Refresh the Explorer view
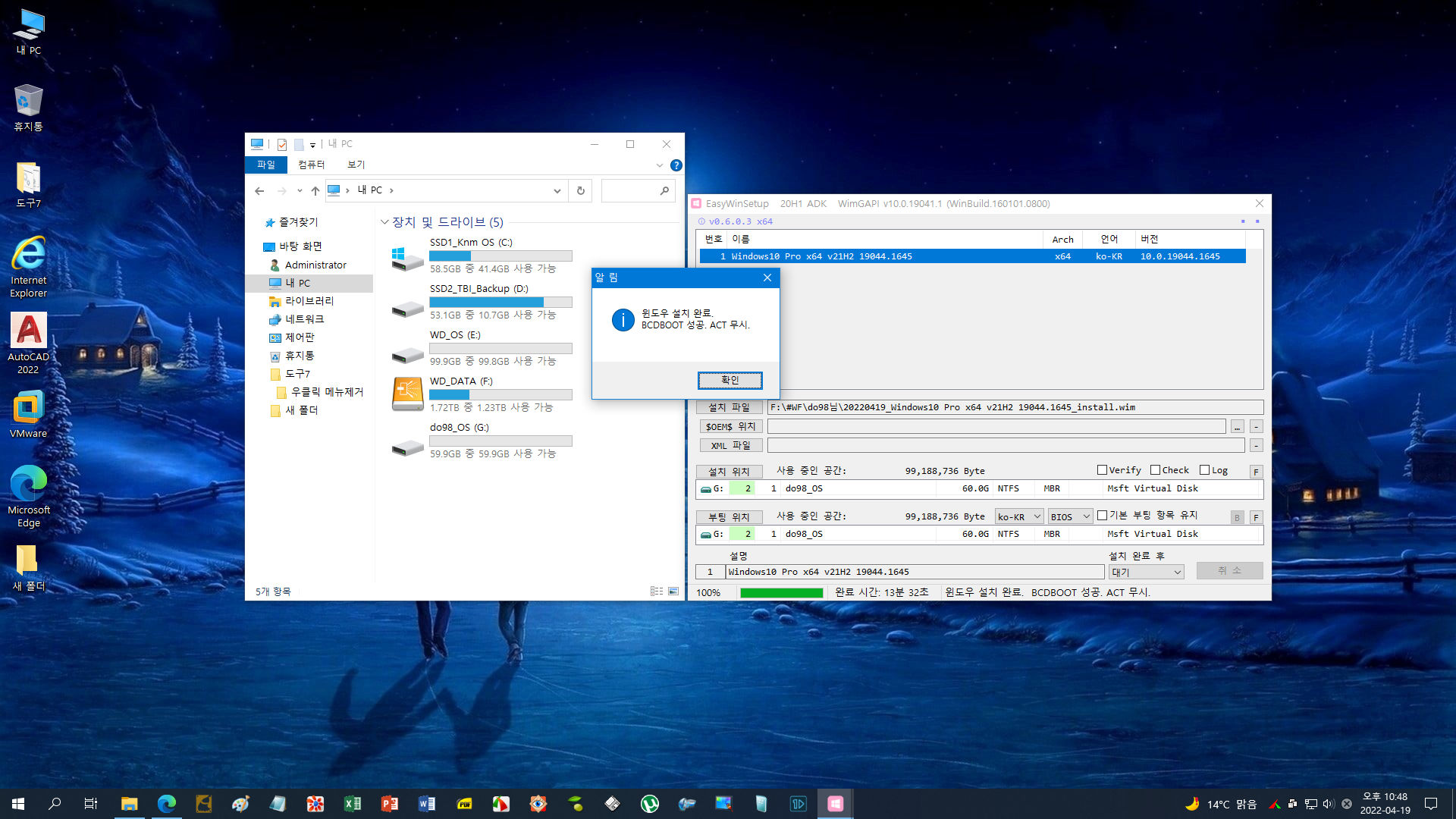The width and height of the screenshot is (1456, 819). pyautogui.click(x=581, y=191)
